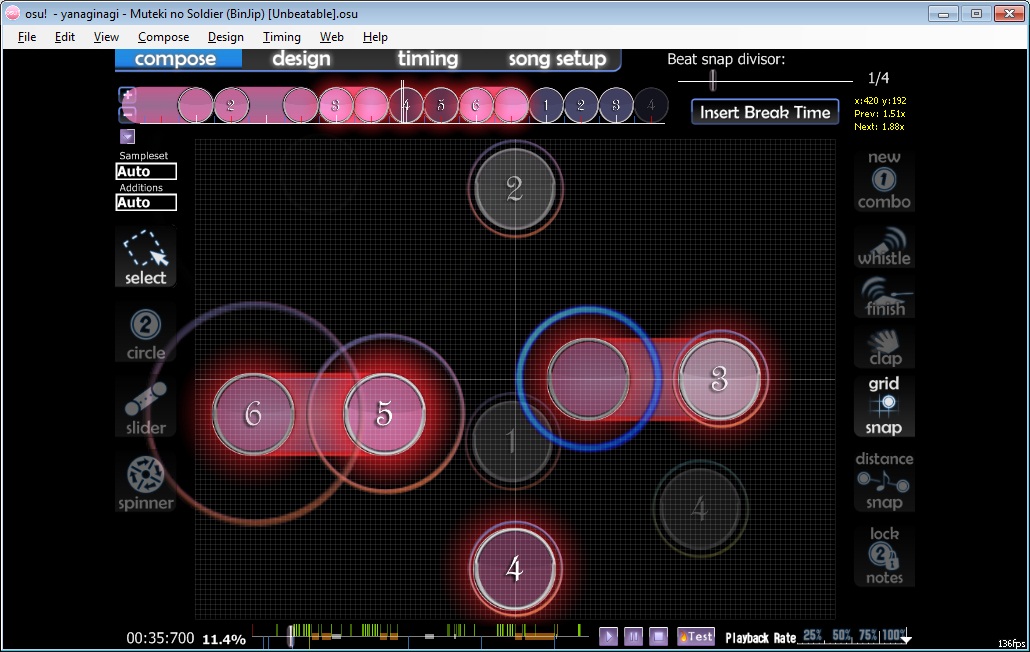The height and width of the screenshot is (652, 1030).
Task: Open the Timing menu
Action: (281, 37)
